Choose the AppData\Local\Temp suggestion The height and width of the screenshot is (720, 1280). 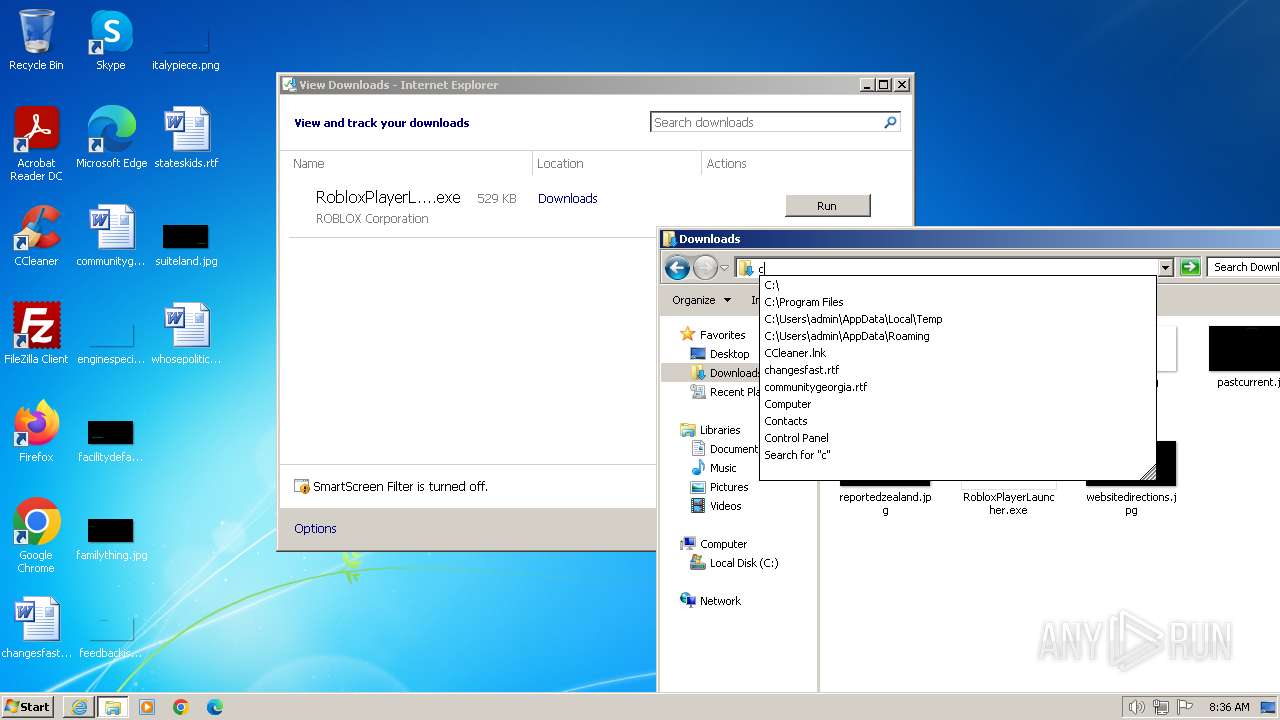(x=957, y=319)
